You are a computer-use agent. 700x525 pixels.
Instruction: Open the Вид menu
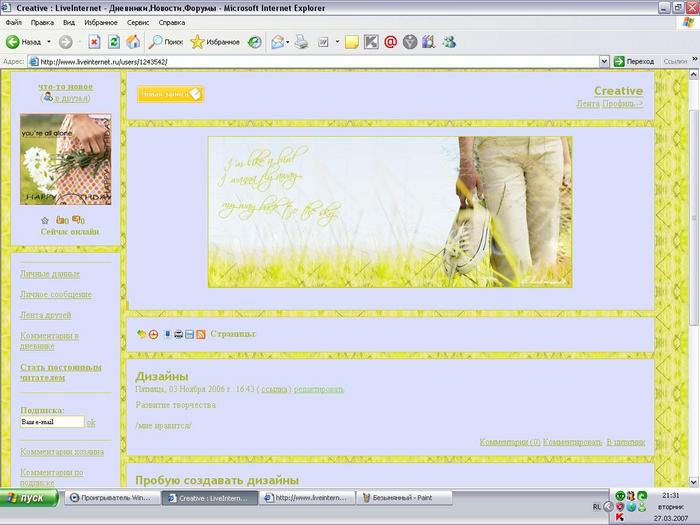69,22
